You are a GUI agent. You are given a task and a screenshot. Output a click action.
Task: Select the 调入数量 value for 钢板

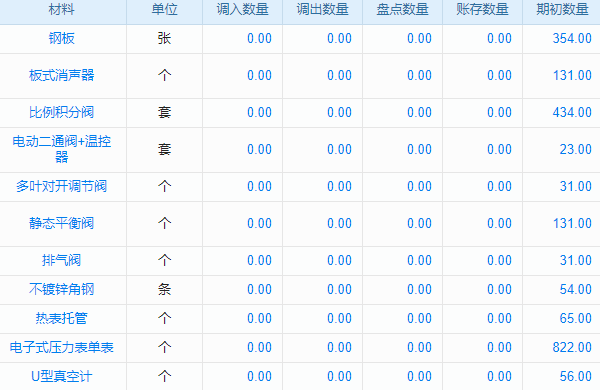click(x=259, y=38)
